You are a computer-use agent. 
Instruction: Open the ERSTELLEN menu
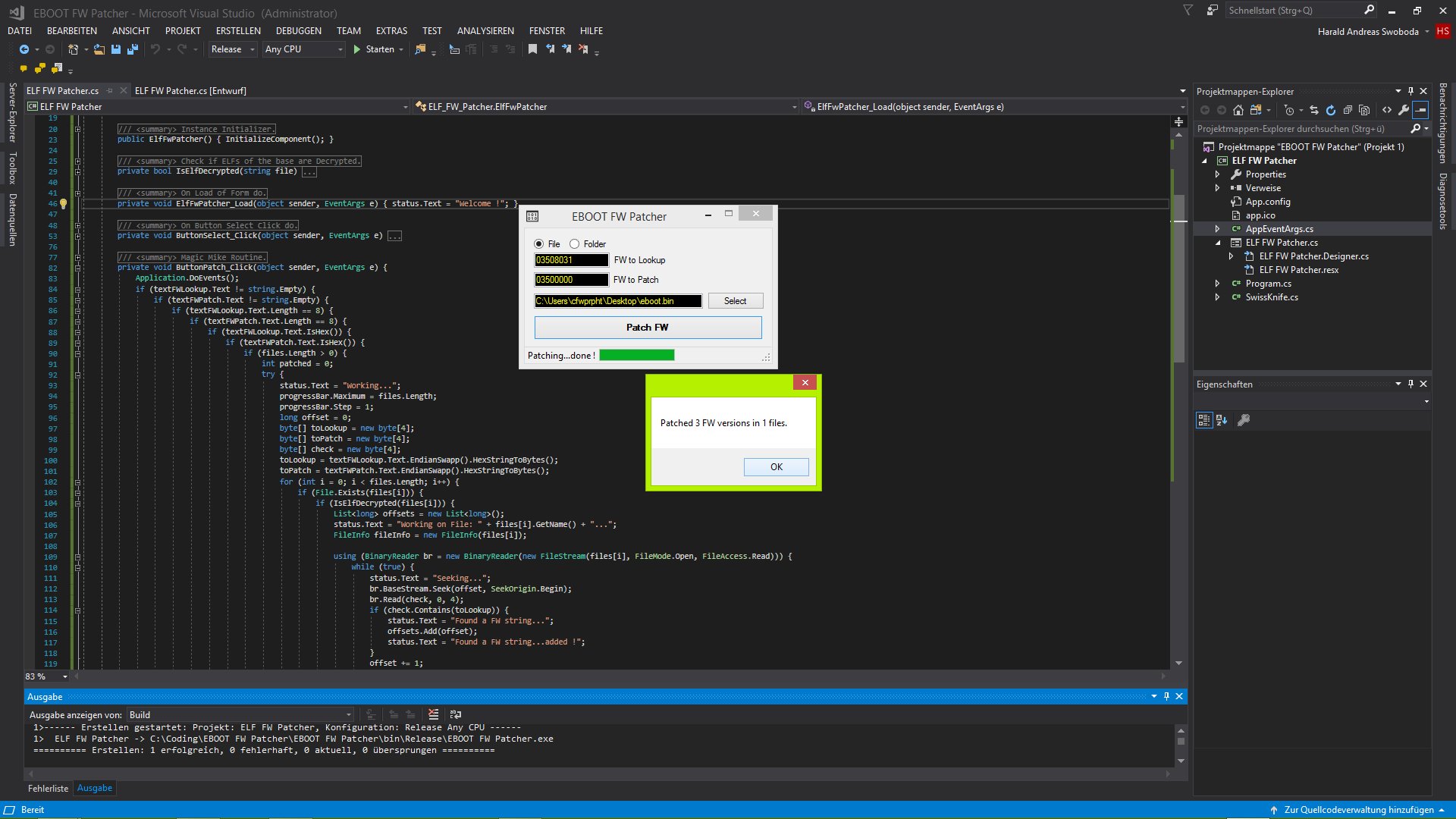[x=238, y=31]
